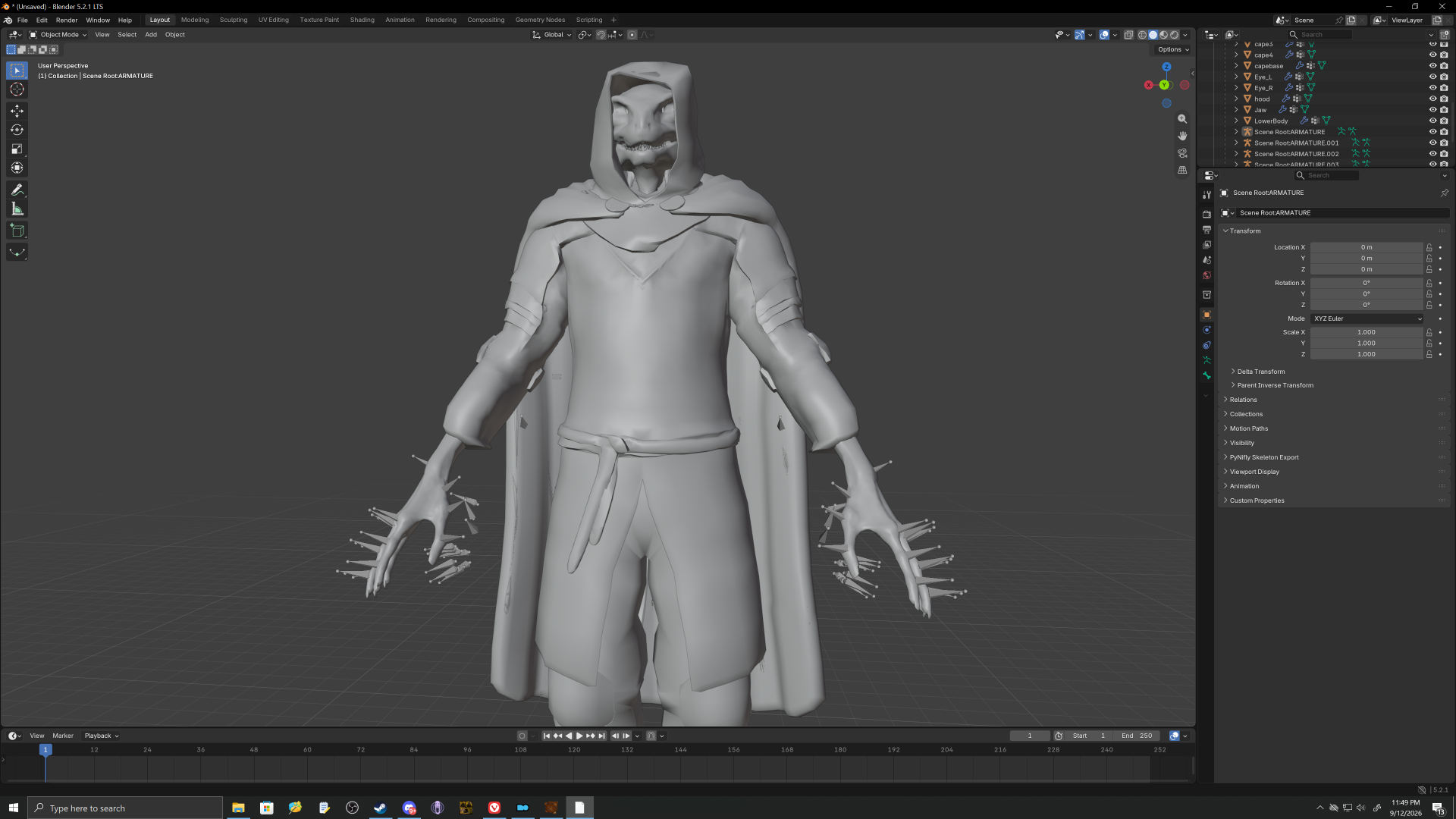The image size is (1456, 819).
Task: Open the Render menu
Action: (x=67, y=20)
